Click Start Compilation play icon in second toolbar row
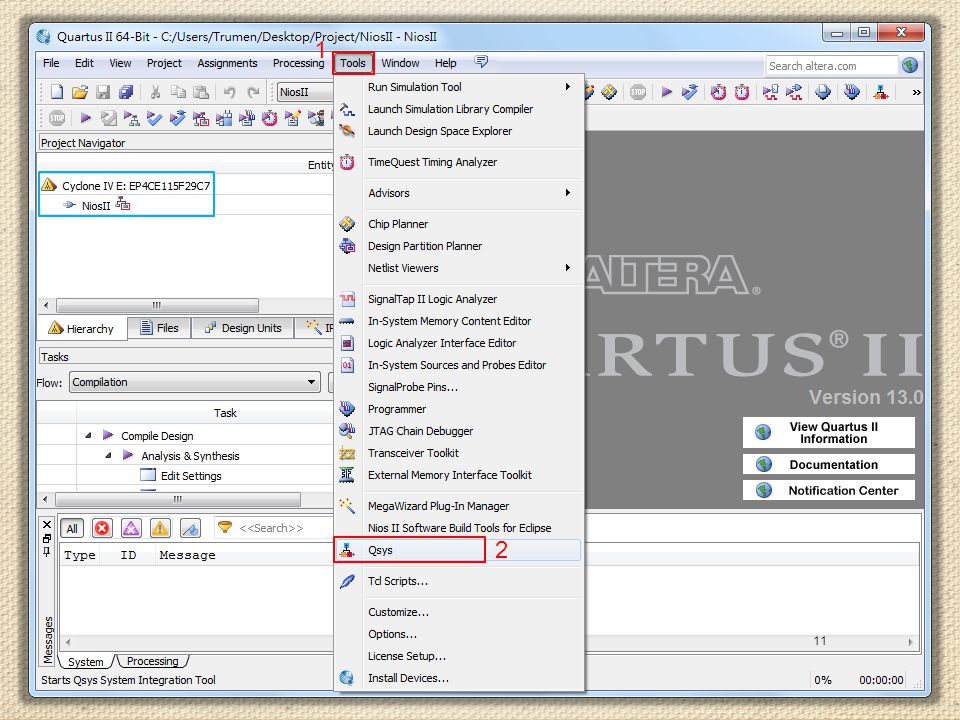 click(x=86, y=118)
